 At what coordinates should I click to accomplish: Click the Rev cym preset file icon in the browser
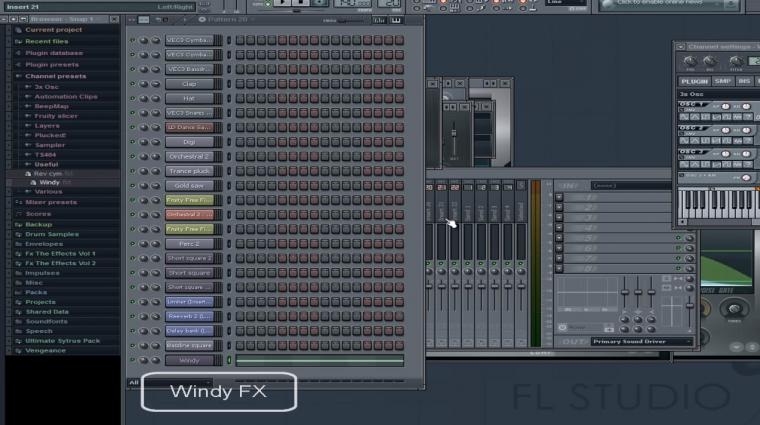pyautogui.click(x=28, y=173)
